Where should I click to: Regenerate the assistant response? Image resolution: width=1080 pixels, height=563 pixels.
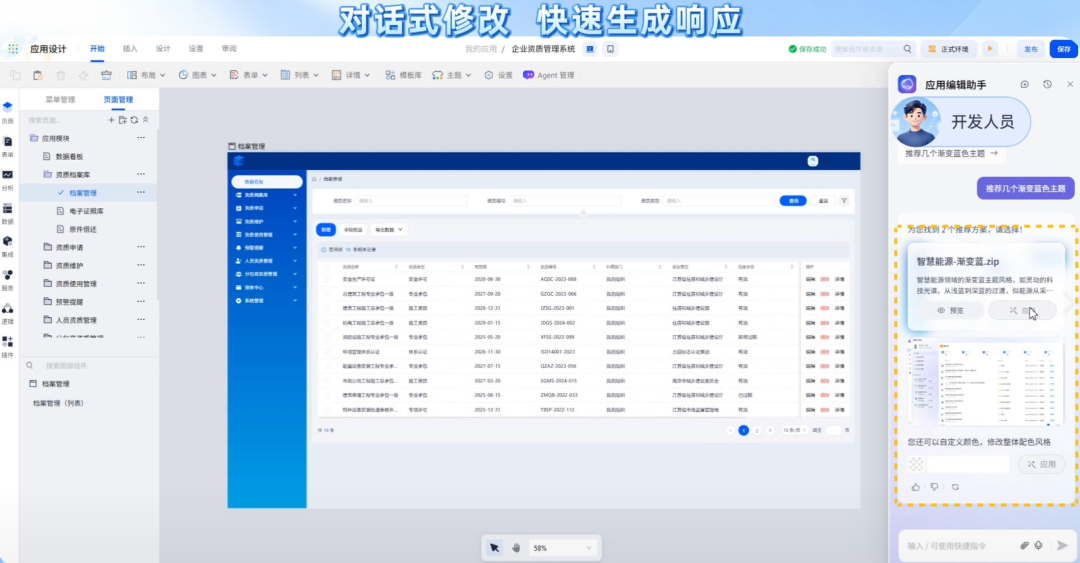(955, 487)
